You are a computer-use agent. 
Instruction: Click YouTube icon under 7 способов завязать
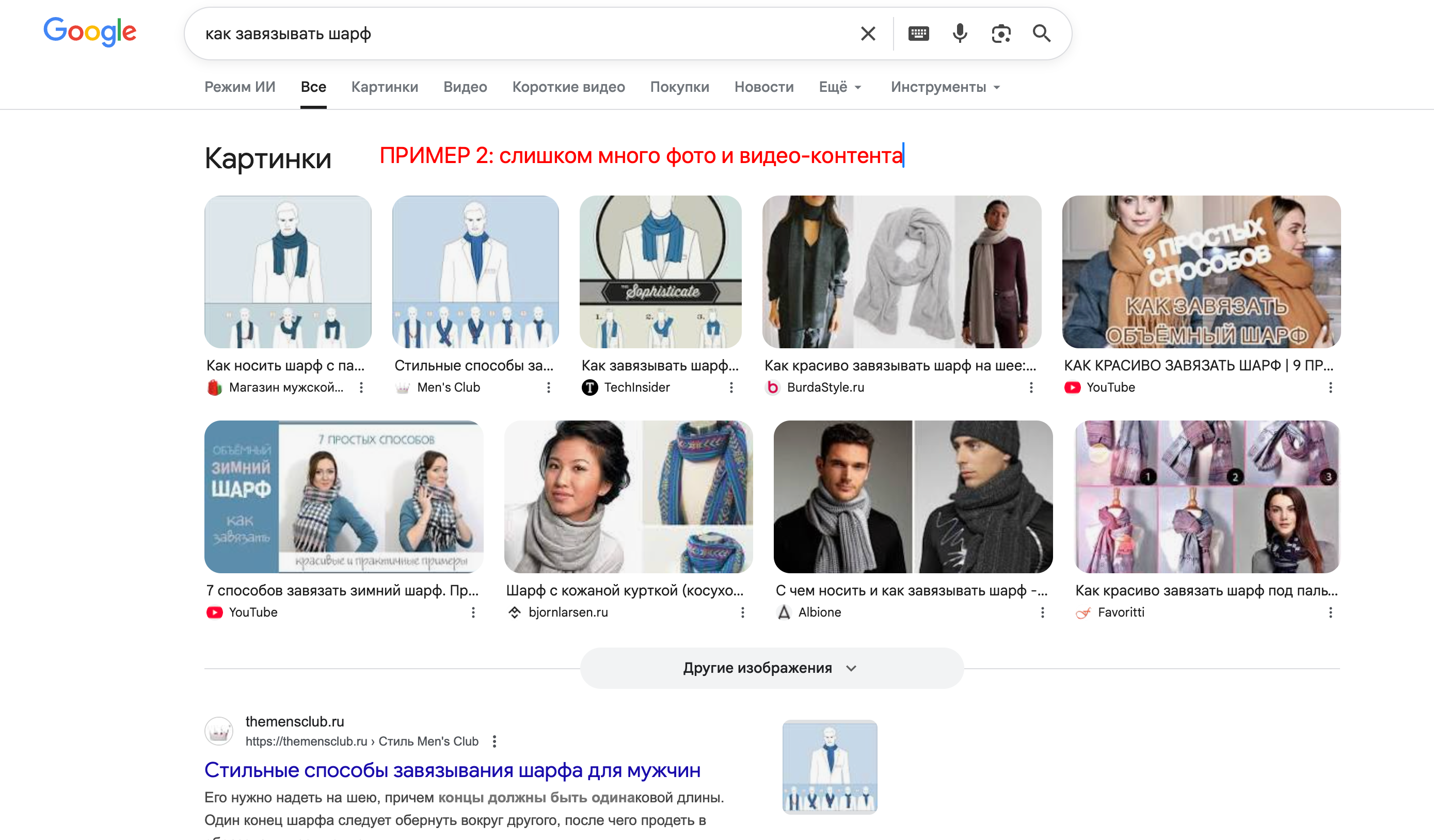pos(215,612)
